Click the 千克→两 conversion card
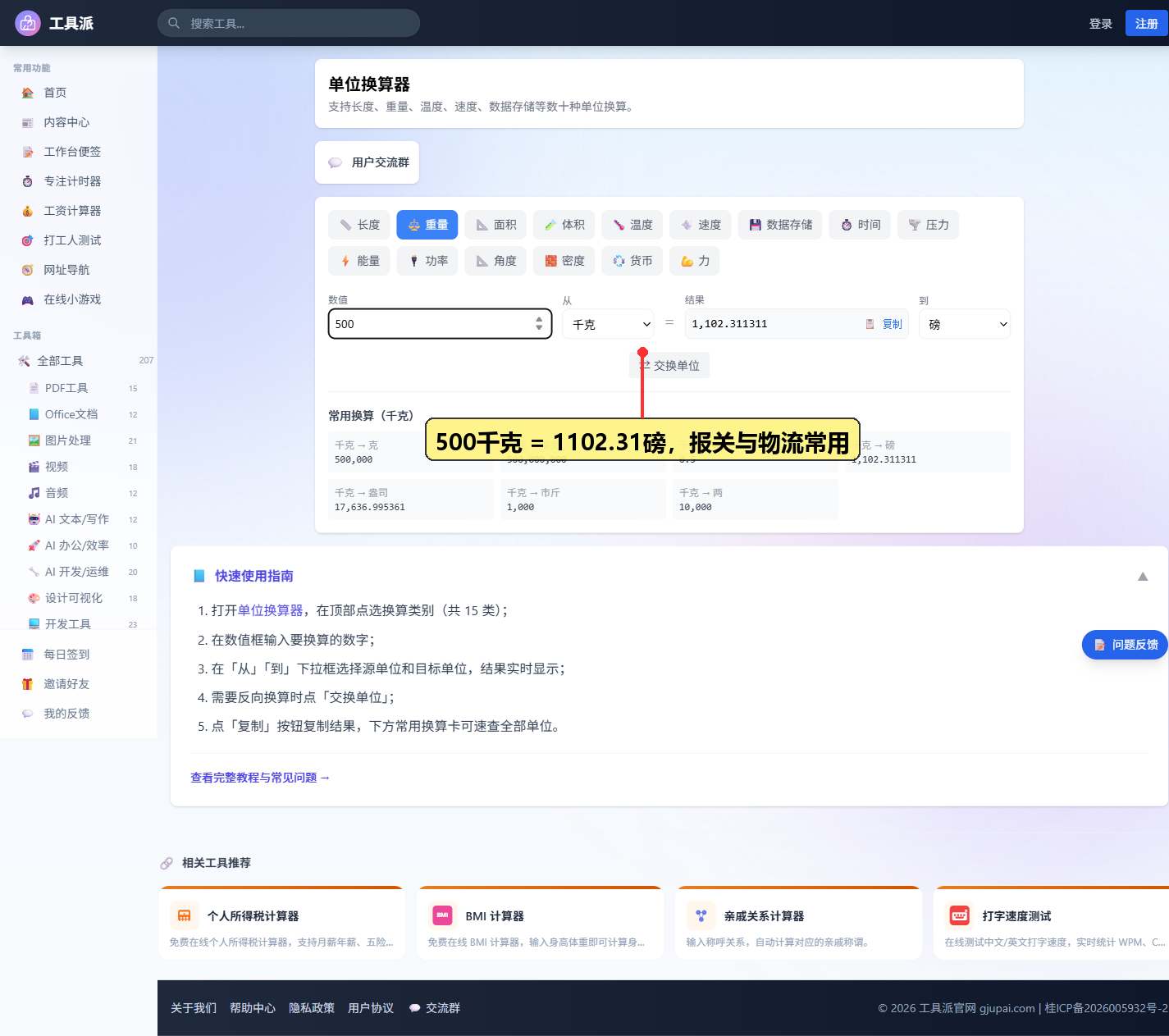The width and height of the screenshot is (1169, 1036). click(756, 500)
